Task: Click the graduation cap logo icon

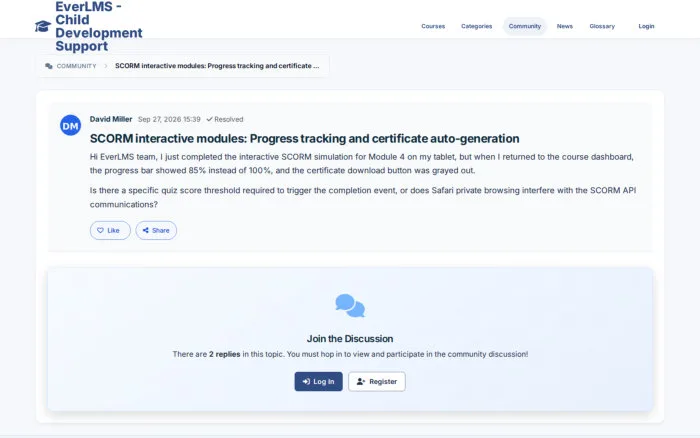Action: click(x=43, y=26)
